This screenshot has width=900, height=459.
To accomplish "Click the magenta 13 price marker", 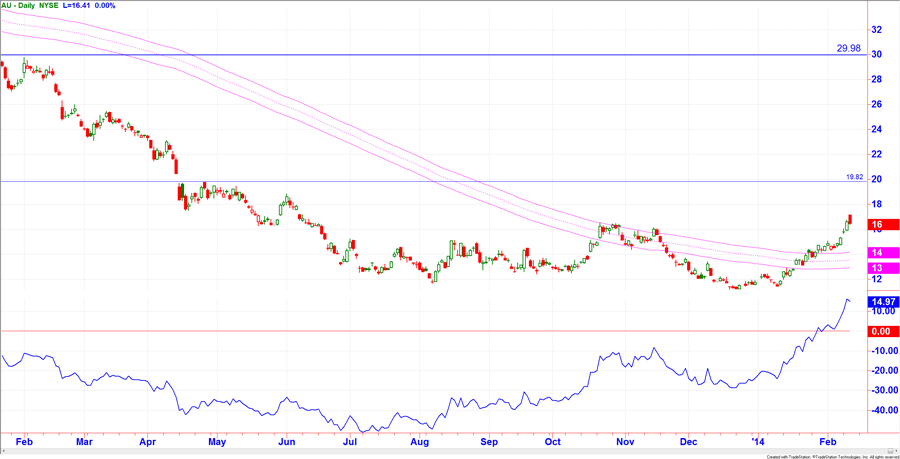I will pyautogui.click(x=875, y=268).
